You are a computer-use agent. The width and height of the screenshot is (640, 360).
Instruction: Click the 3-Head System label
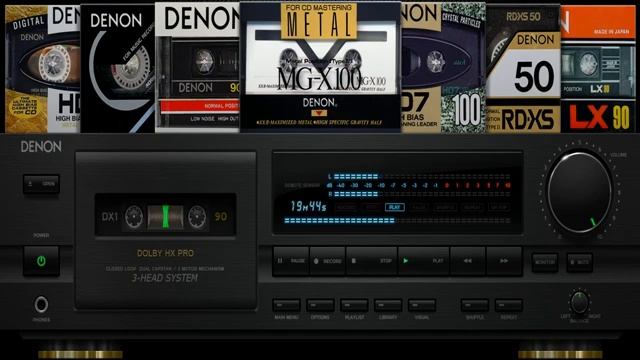tap(165, 278)
